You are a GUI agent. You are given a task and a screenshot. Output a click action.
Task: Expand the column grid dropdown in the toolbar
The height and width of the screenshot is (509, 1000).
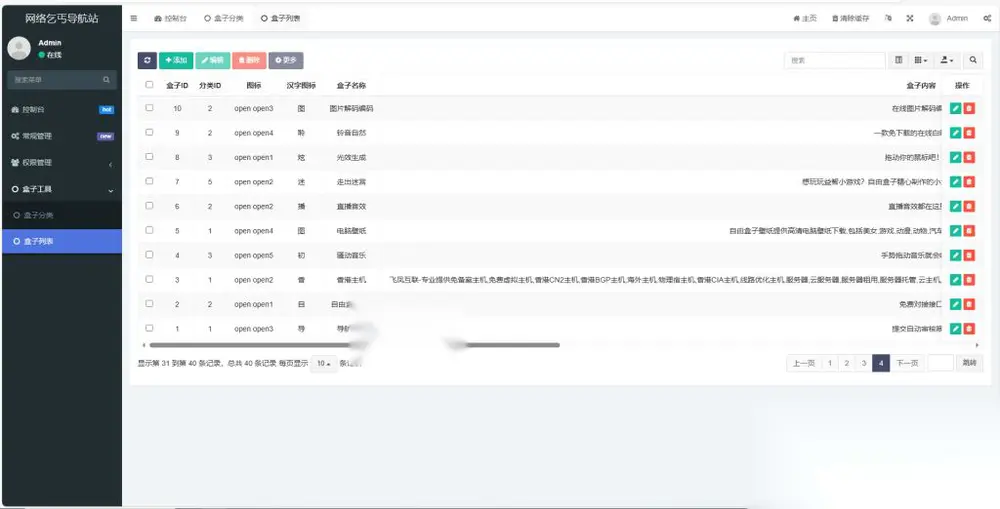point(920,60)
